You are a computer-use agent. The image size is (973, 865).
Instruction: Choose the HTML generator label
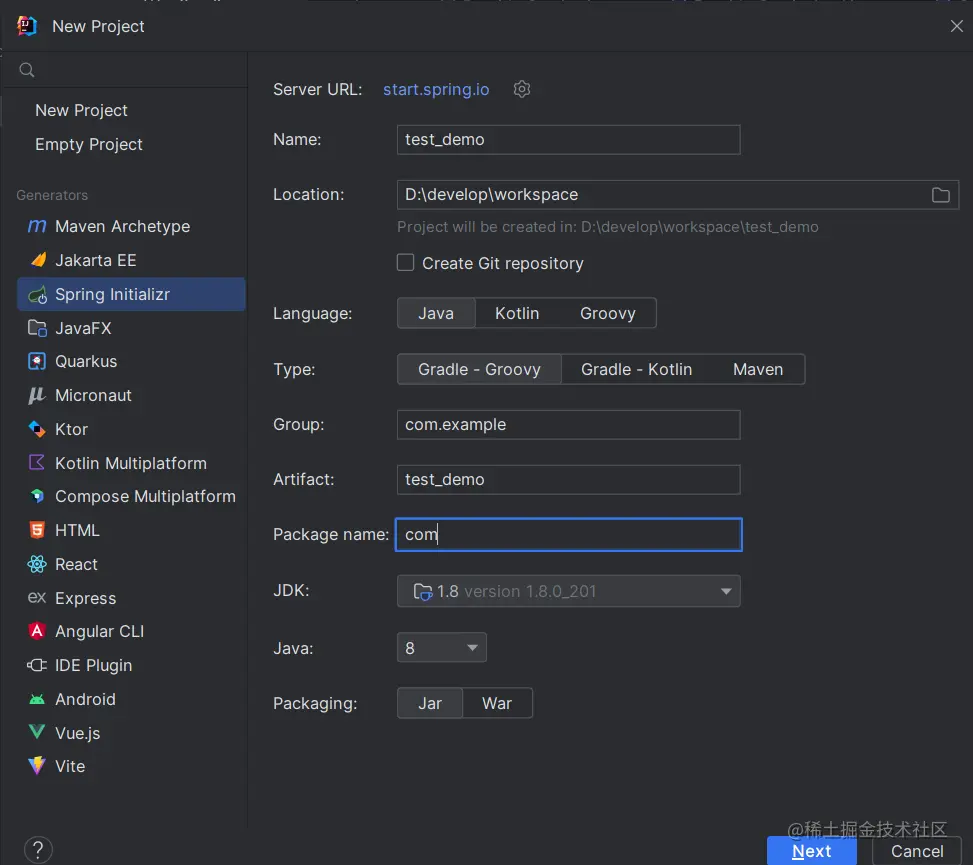pos(77,531)
